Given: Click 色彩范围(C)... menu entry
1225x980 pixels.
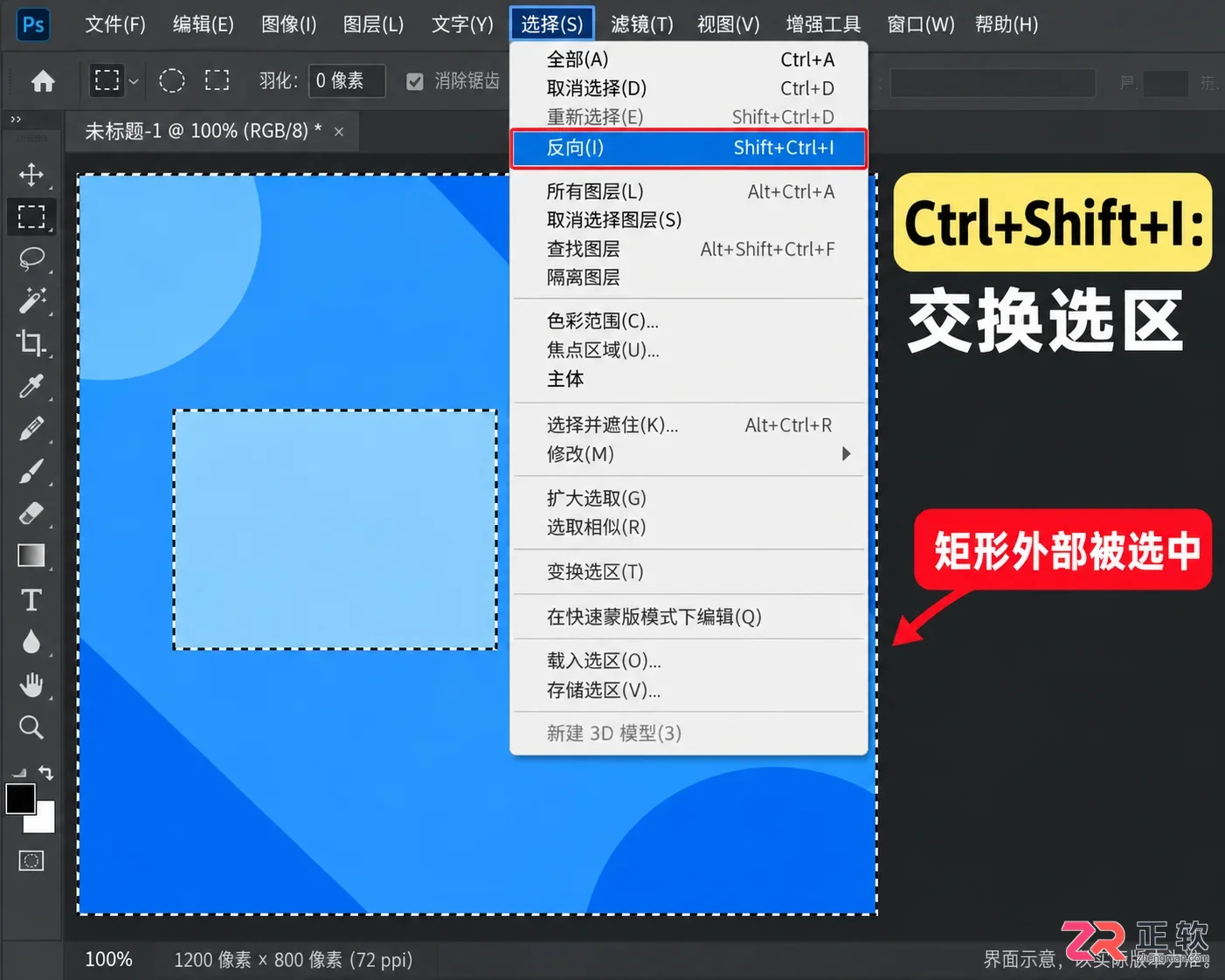Looking at the screenshot, I should [x=689, y=321].
